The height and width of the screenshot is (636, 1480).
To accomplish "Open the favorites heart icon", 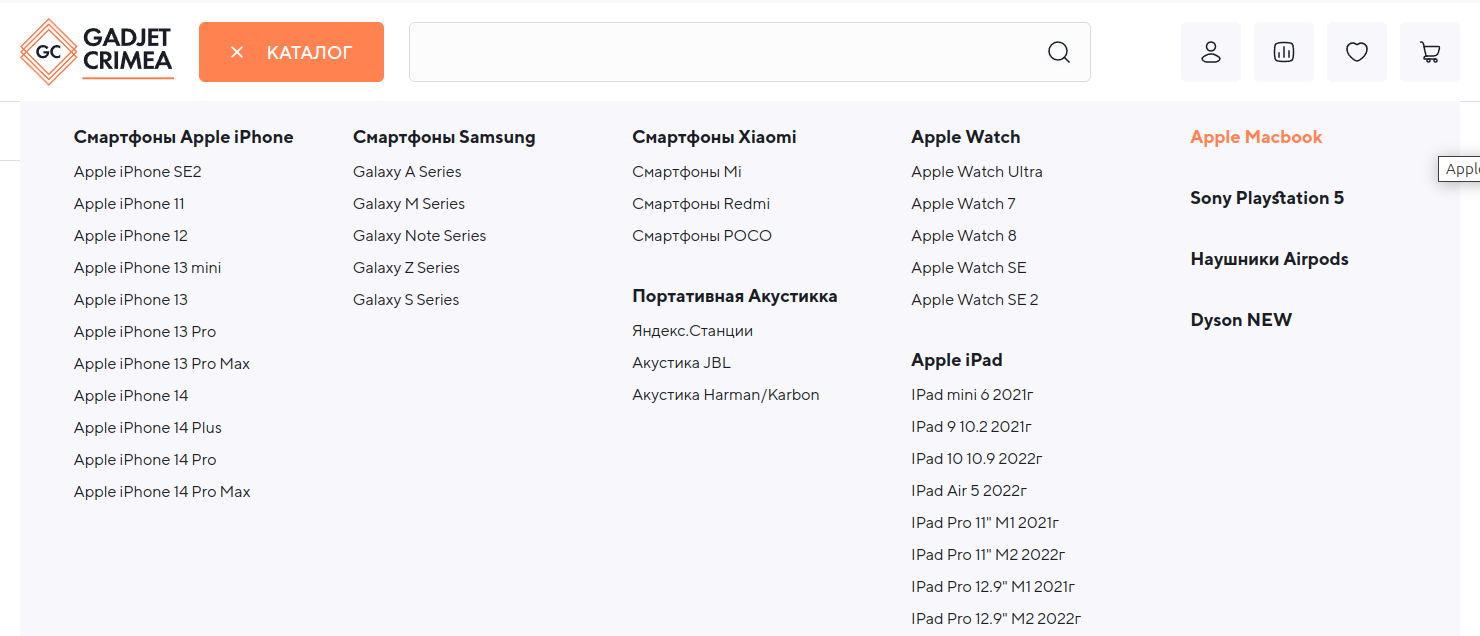I will coord(1357,52).
